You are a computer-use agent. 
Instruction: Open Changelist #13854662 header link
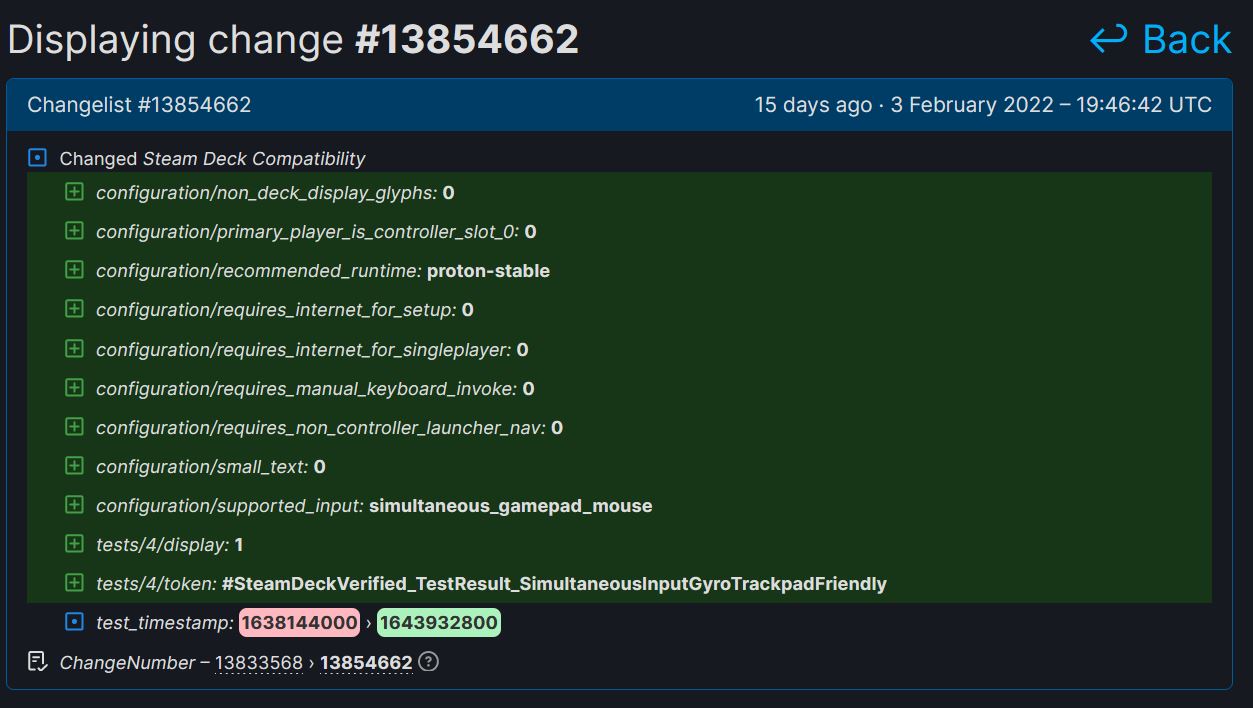point(139,105)
